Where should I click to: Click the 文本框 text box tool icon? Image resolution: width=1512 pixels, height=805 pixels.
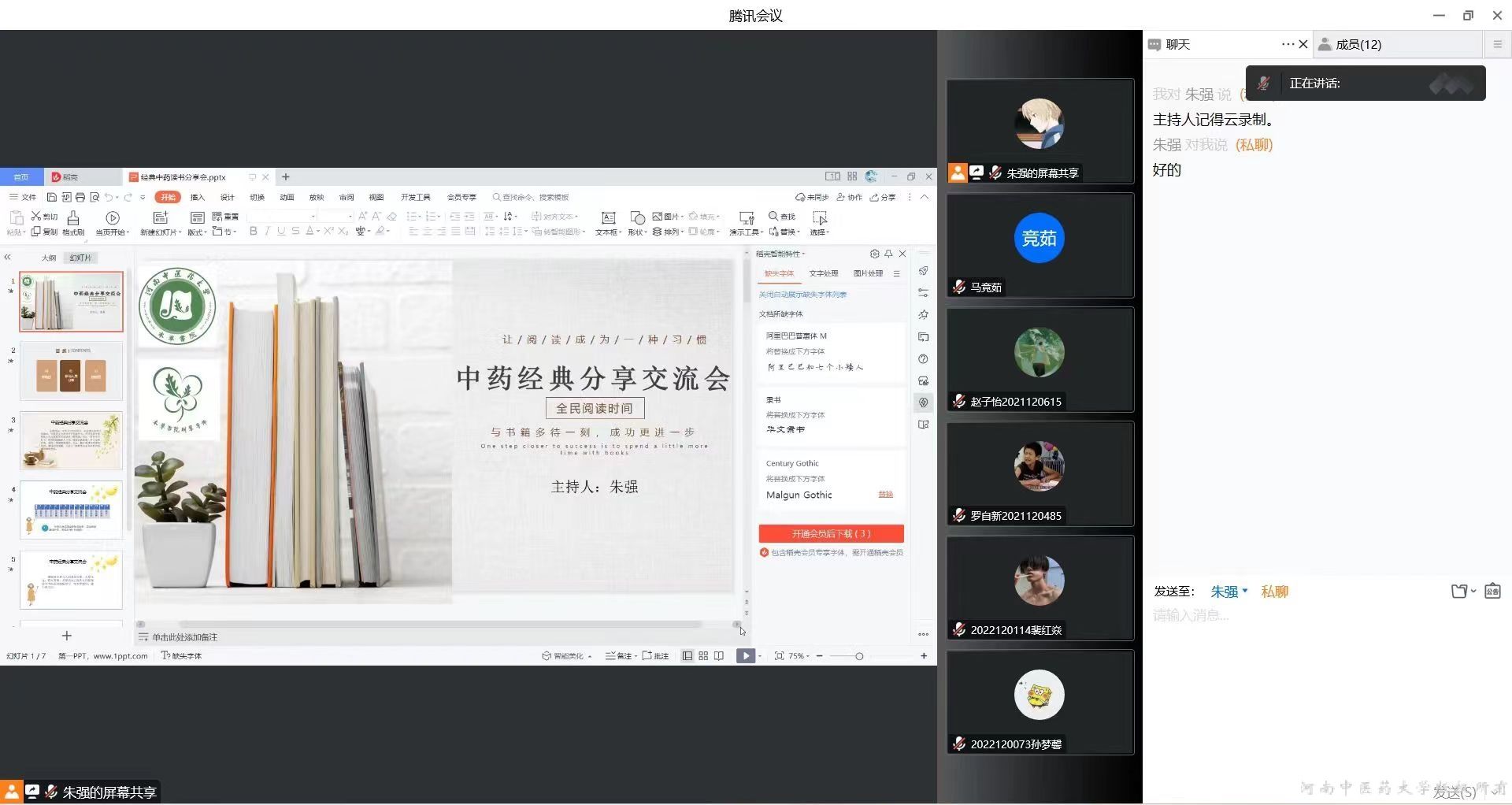coord(608,218)
